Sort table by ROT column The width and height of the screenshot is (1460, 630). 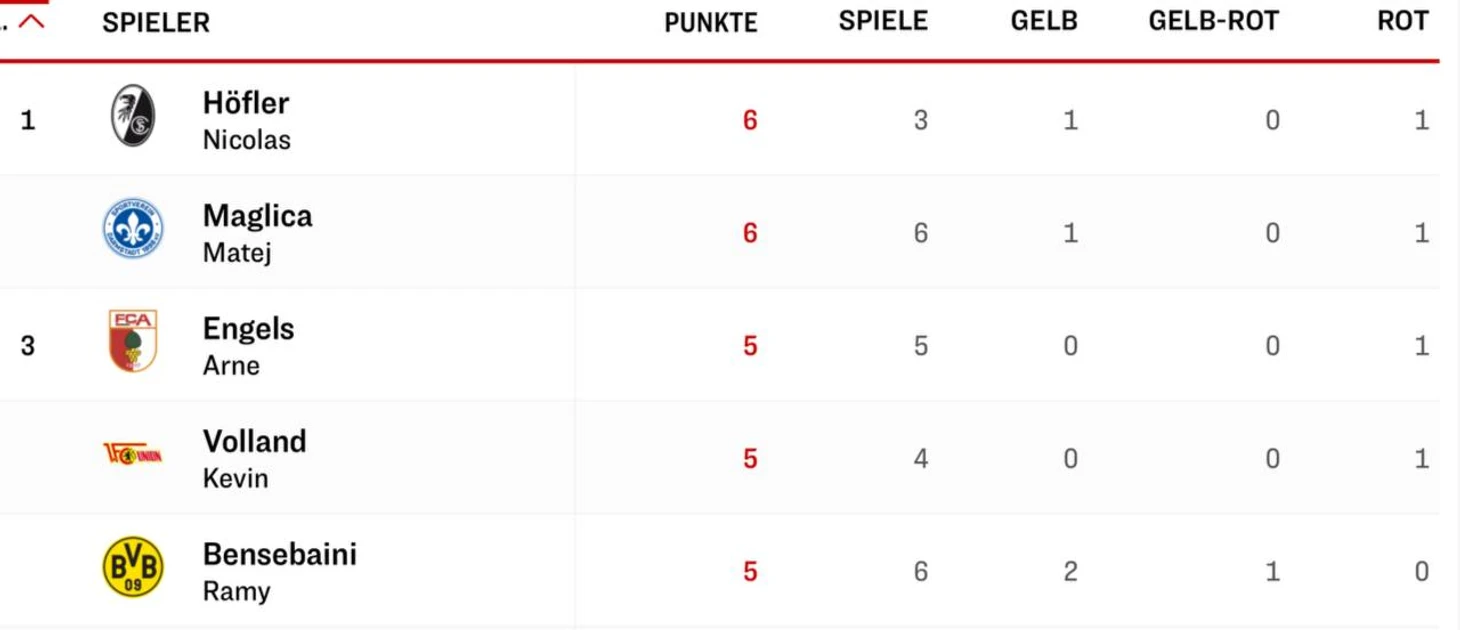click(x=1403, y=22)
